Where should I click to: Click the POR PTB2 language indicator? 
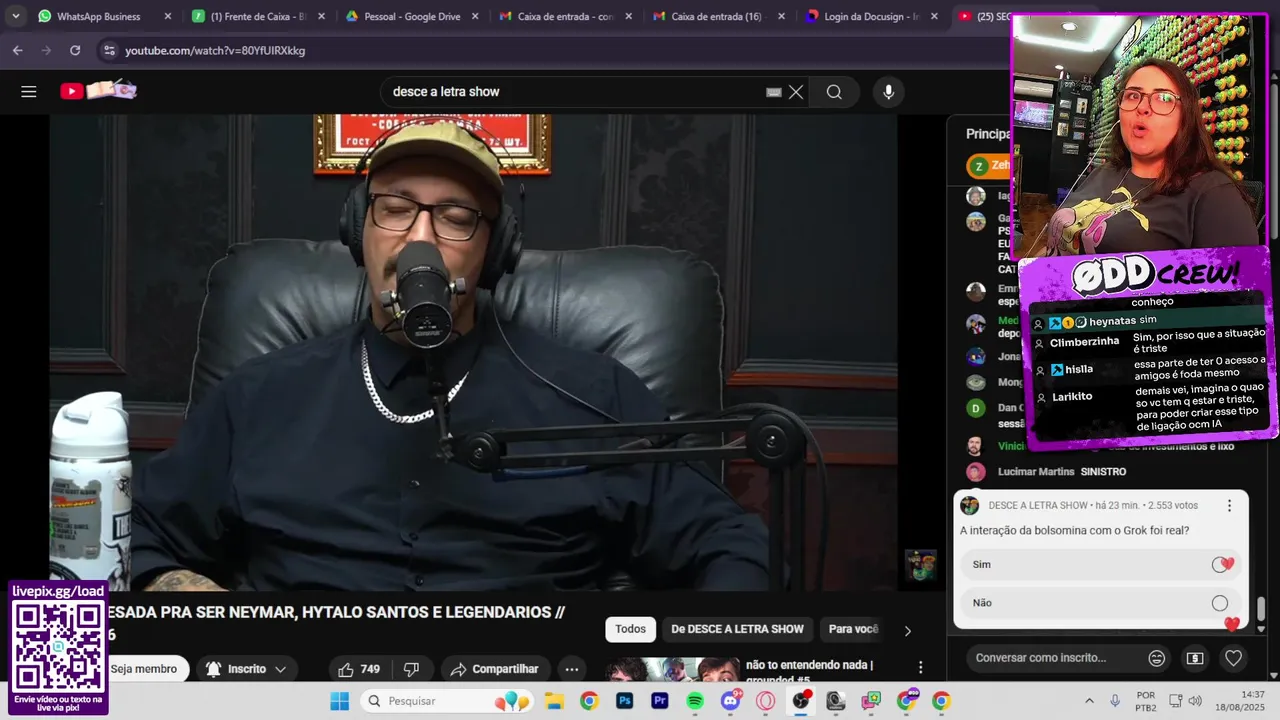tap(1146, 701)
